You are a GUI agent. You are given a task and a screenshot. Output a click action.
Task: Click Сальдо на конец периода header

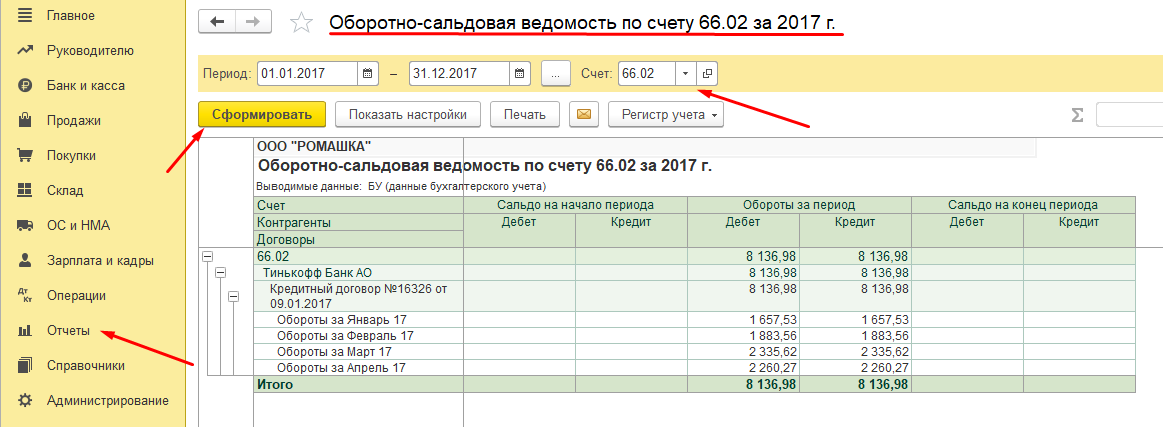[x=1024, y=205]
